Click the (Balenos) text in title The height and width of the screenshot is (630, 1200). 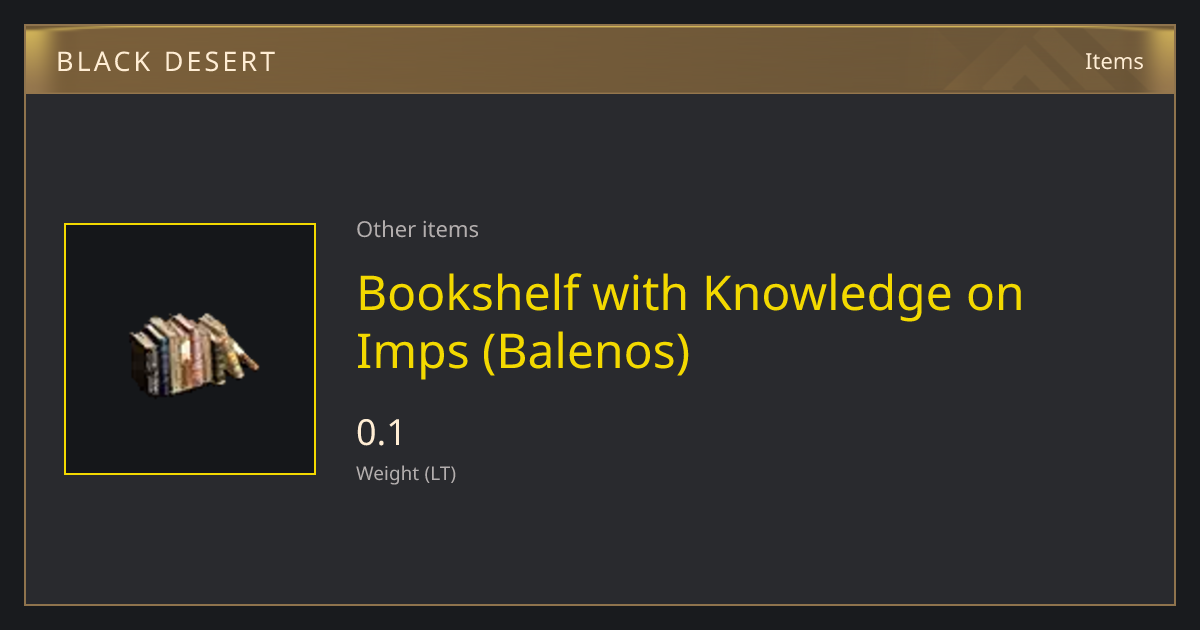point(586,353)
